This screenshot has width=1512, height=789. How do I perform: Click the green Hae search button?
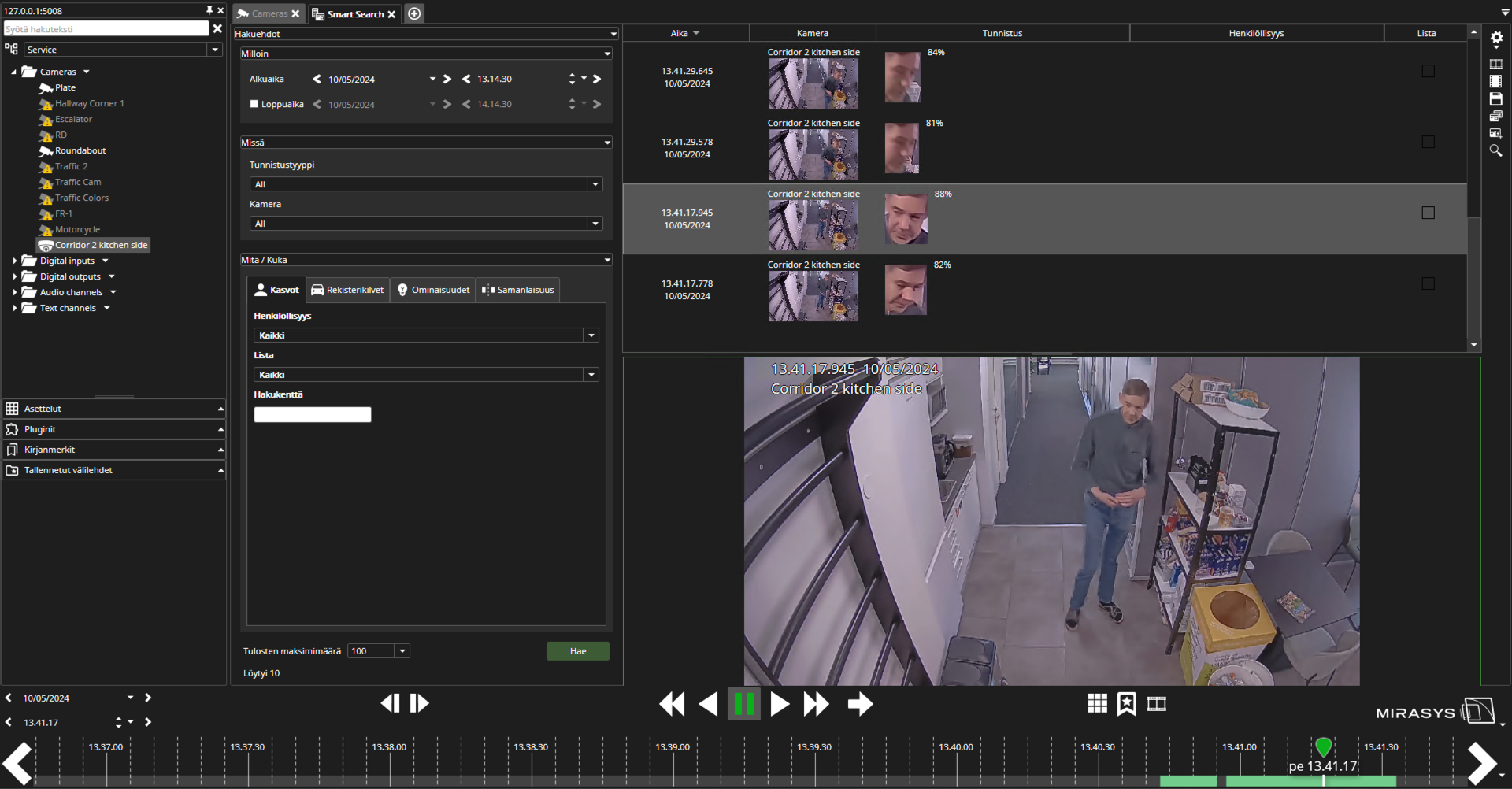click(x=577, y=651)
